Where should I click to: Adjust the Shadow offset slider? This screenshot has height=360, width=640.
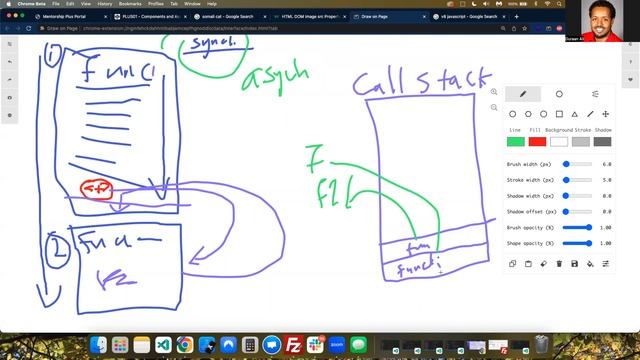click(x=577, y=212)
